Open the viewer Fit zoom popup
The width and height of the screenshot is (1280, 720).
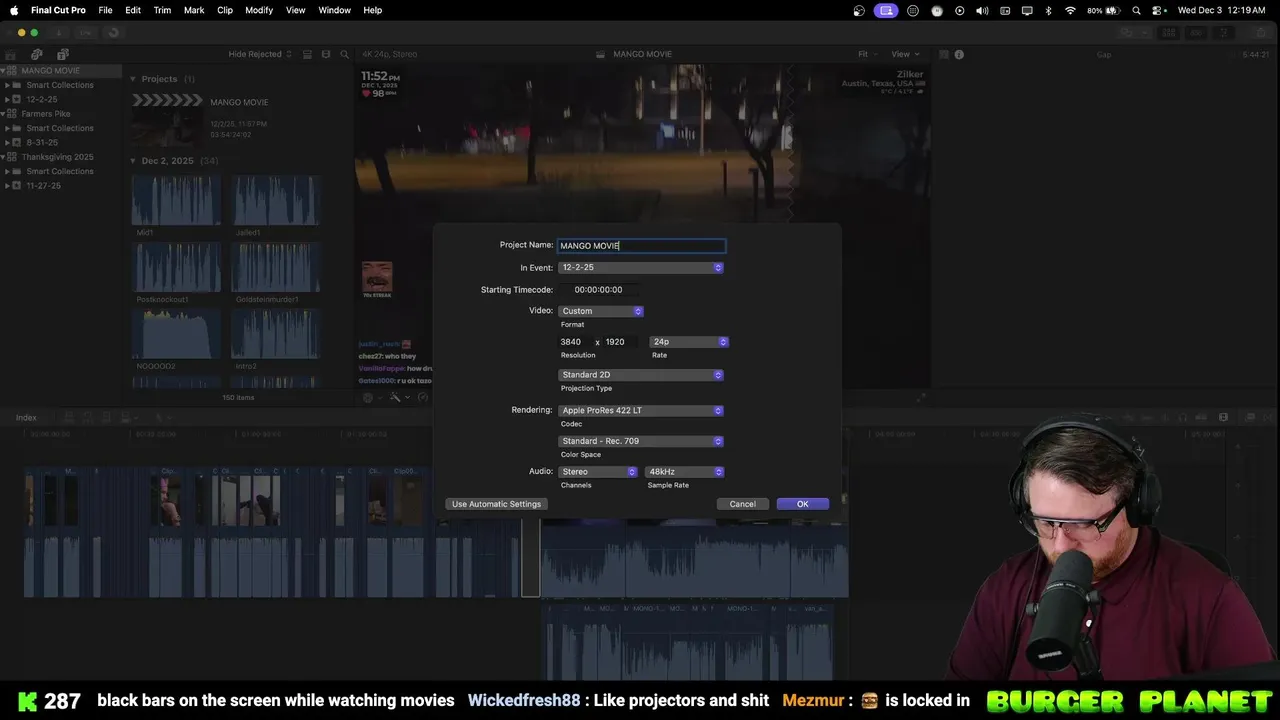click(x=867, y=54)
